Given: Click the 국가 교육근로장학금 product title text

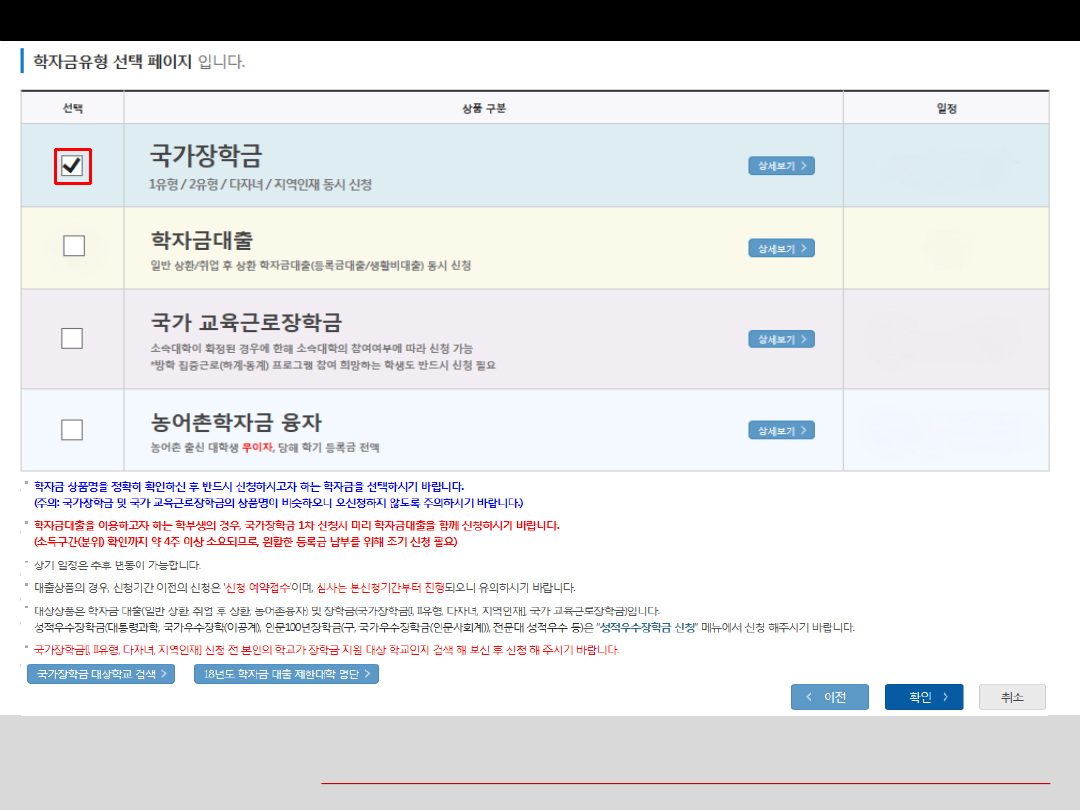Looking at the screenshot, I should (246, 322).
